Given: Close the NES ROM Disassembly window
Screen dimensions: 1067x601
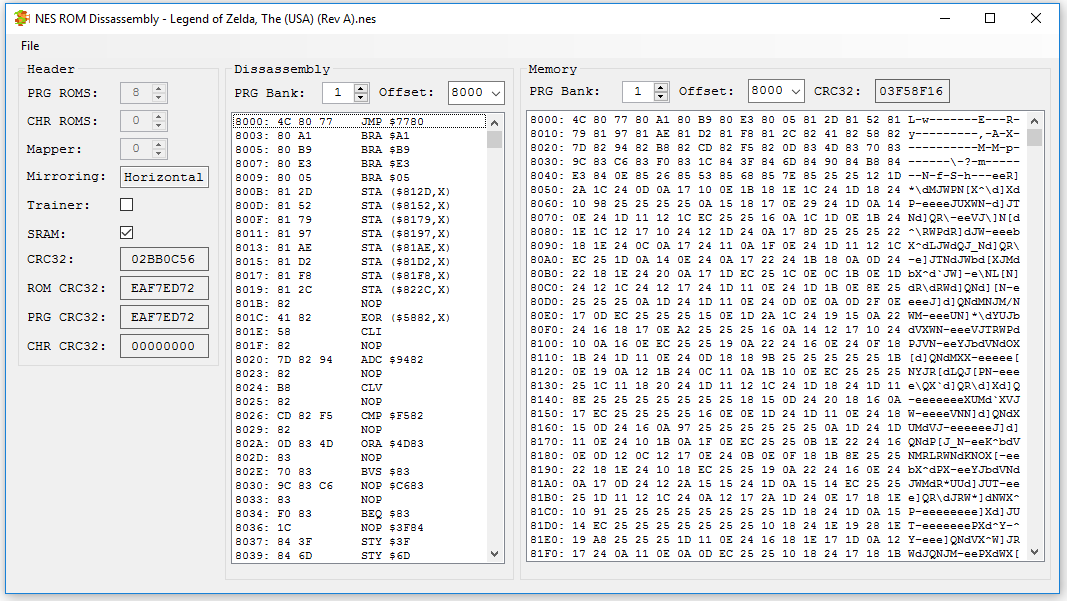Looking at the screenshot, I should pyautogui.click(x=1036, y=18).
